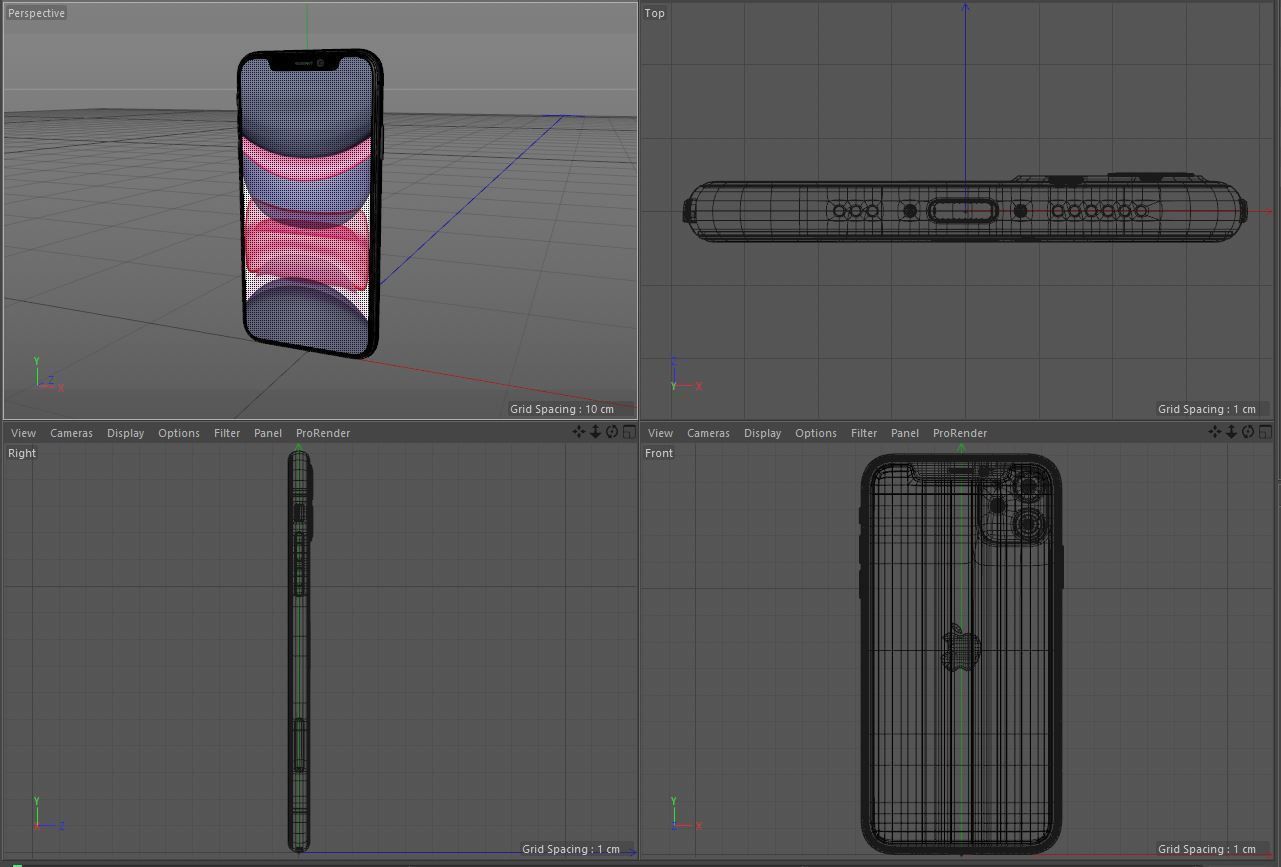Click the axis gizmo in the Top viewport
Image resolution: width=1281 pixels, height=867 pixels.
click(685, 375)
